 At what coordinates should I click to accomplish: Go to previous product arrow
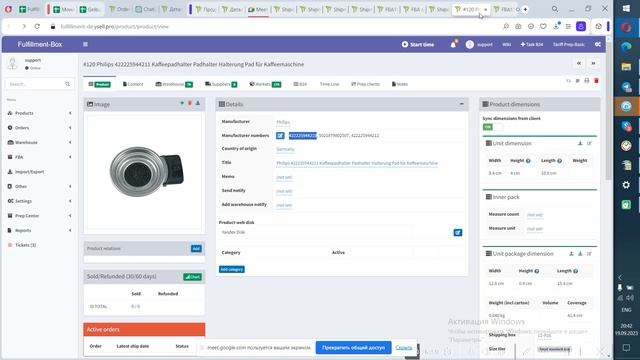pos(579,63)
